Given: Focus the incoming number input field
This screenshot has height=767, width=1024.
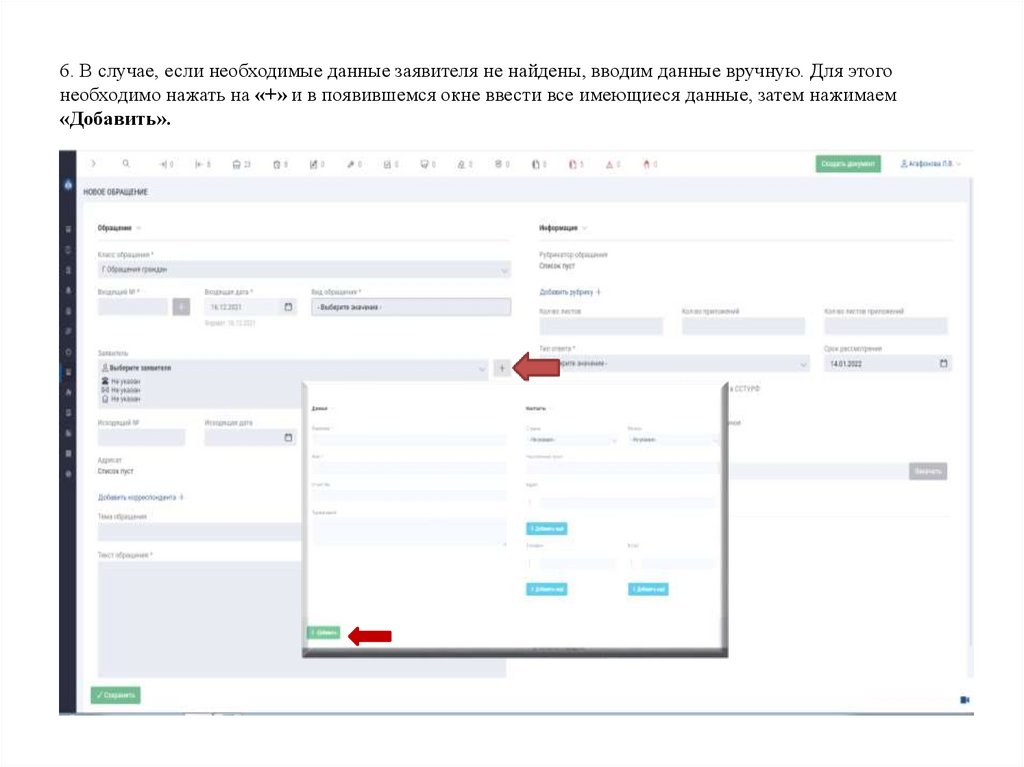Looking at the screenshot, I should [x=133, y=306].
